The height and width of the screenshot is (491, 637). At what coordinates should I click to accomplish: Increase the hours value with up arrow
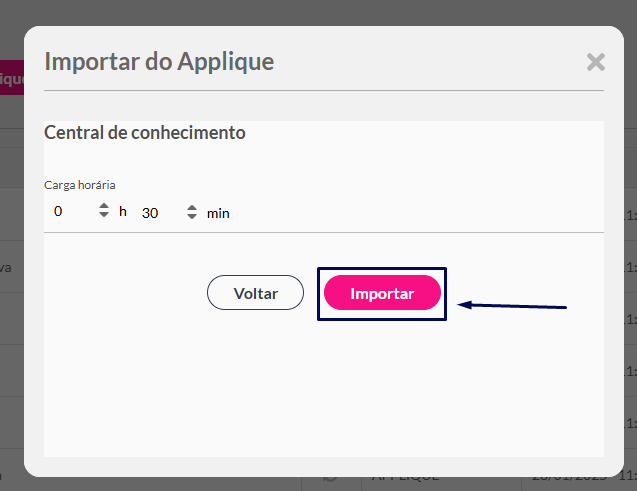pyautogui.click(x=104, y=206)
